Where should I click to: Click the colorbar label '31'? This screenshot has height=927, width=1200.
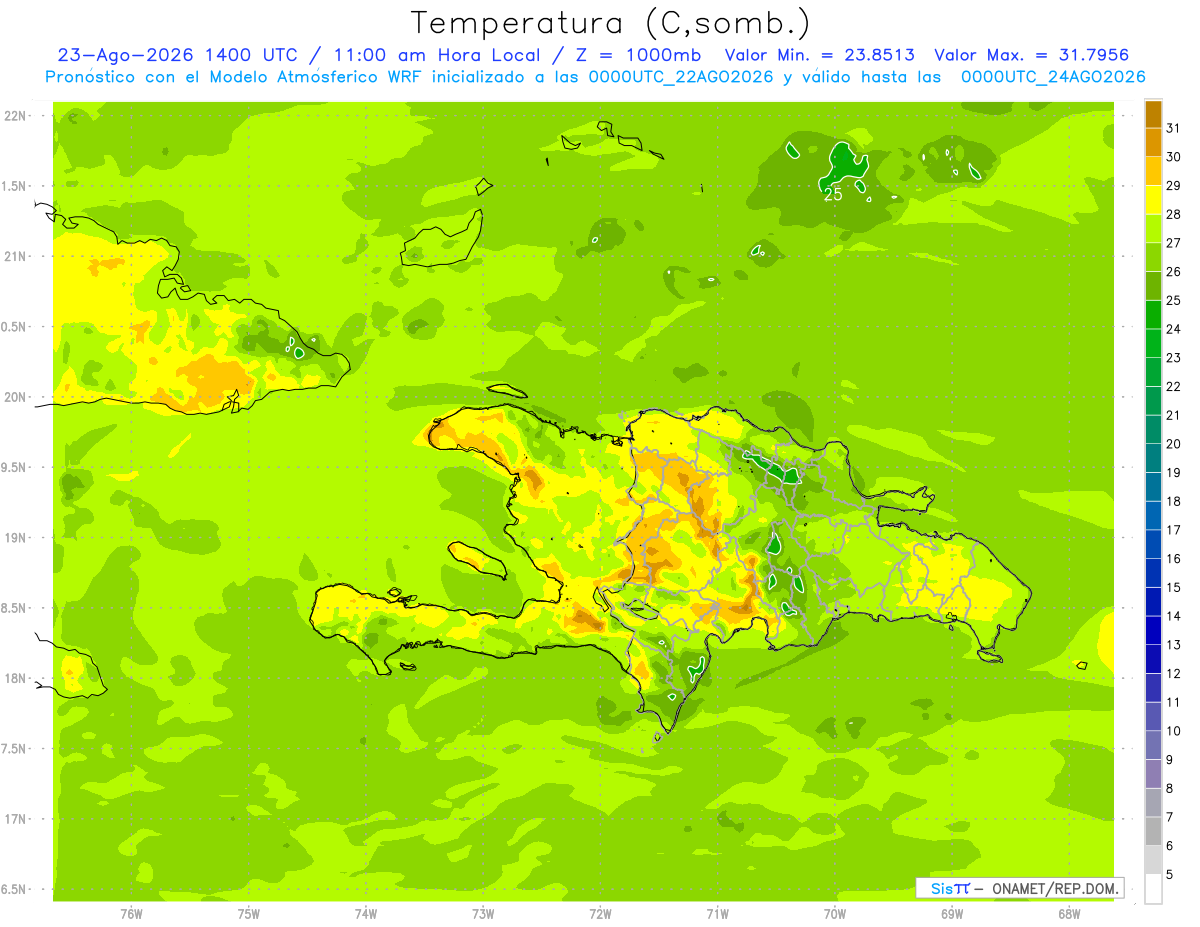(1174, 128)
